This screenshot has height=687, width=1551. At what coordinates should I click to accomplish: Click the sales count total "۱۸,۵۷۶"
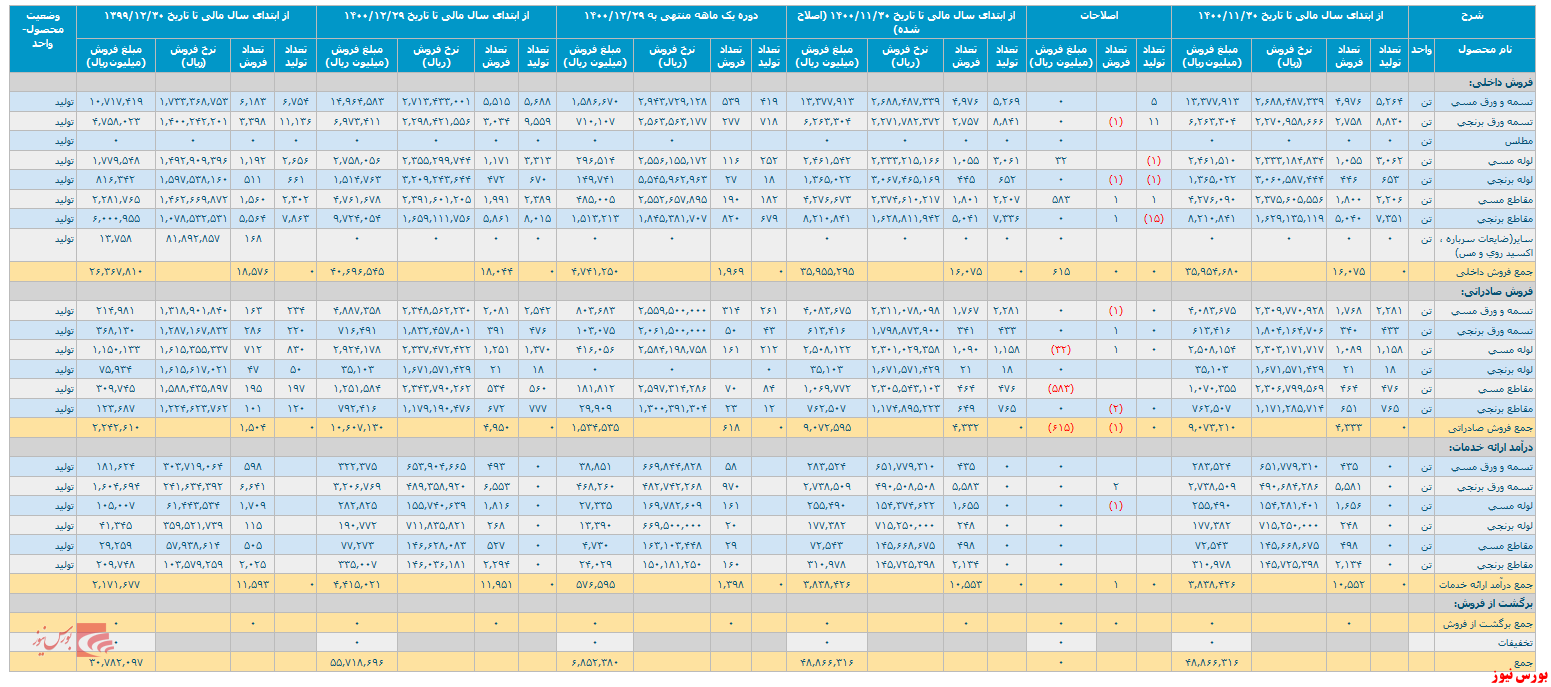251,270
